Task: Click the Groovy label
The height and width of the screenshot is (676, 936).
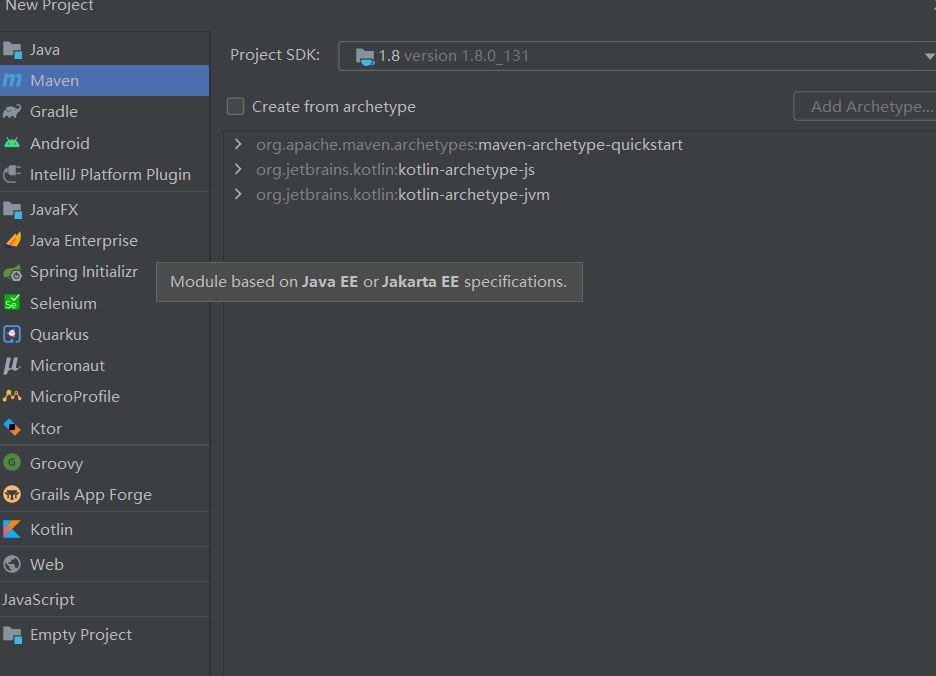Action: coord(56,464)
